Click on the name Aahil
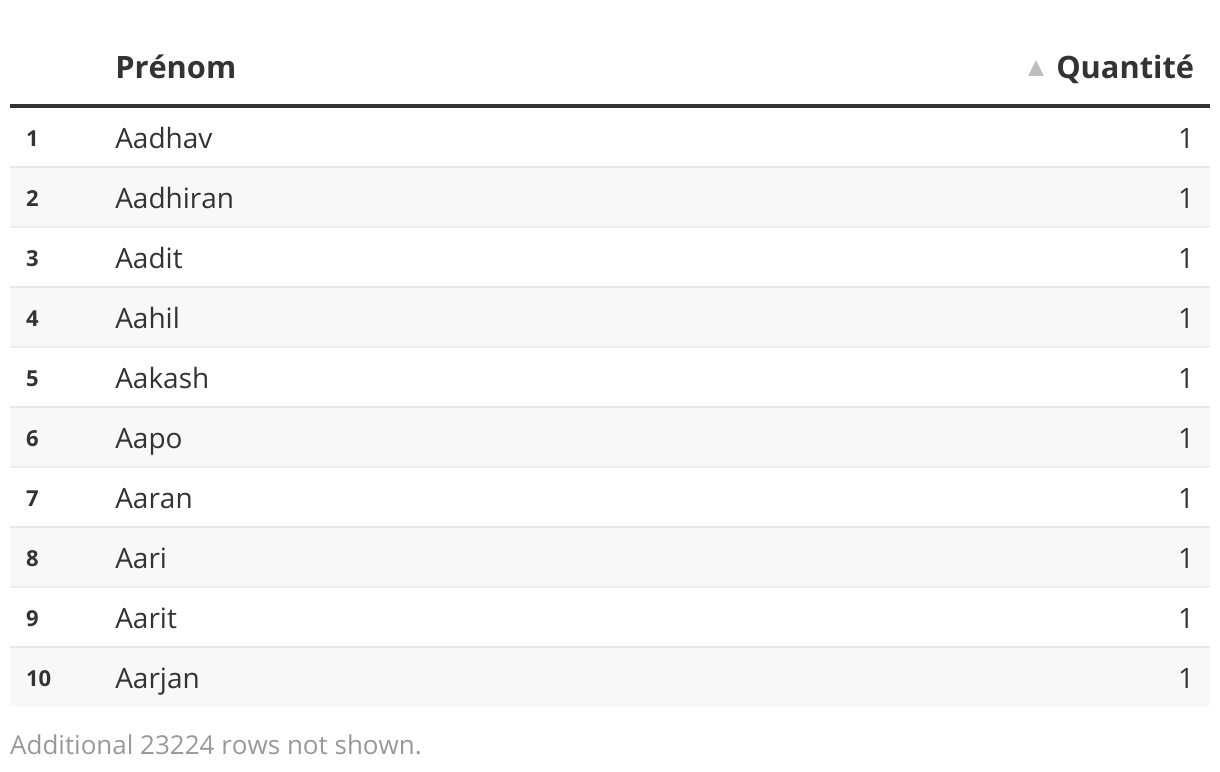The width and height of the screenshot is (1220, 772). click(x=147, y=318)
